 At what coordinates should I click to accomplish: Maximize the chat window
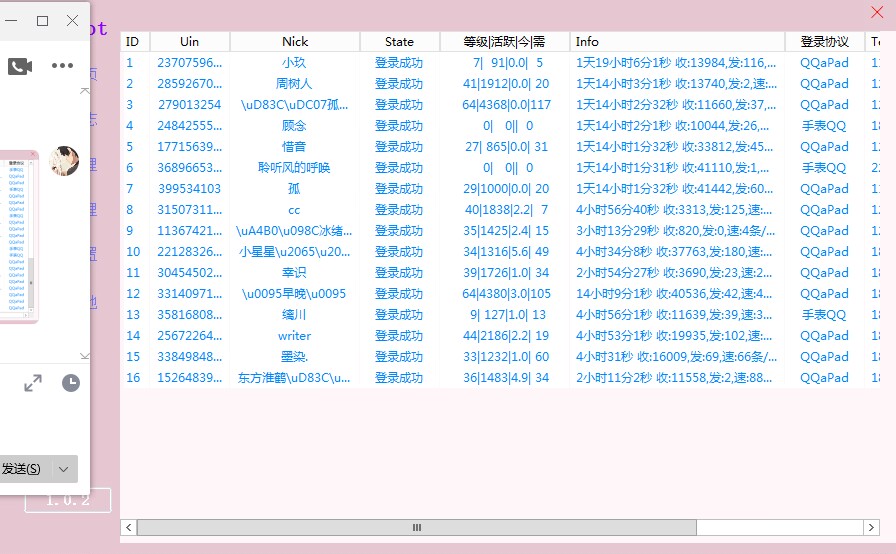[x=42, y=20]
